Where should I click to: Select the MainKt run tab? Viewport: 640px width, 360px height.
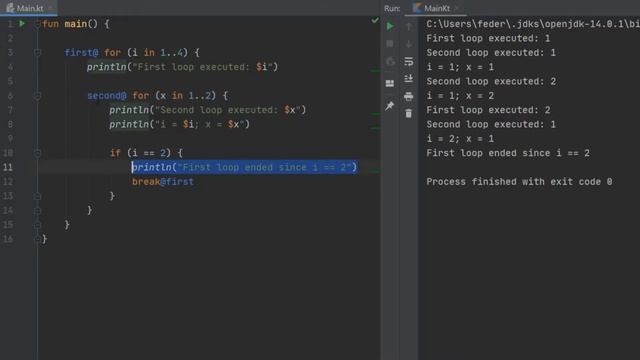[x=437, y=8]
